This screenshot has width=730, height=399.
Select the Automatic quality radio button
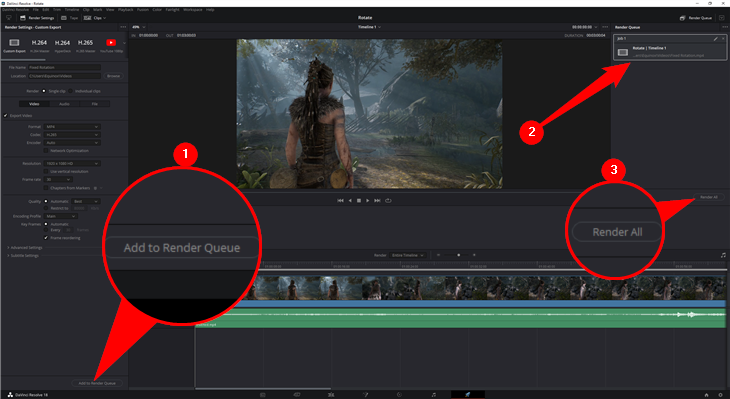coord(46,202)
